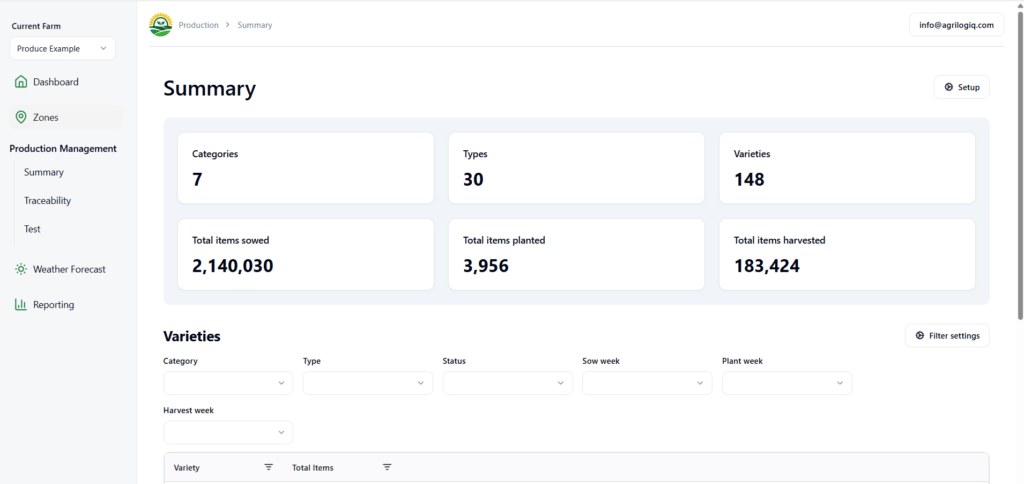The height and width of the screenshot is (484, 1024).
Task: Open the Sow week dropdown
Action: (647, 383)
